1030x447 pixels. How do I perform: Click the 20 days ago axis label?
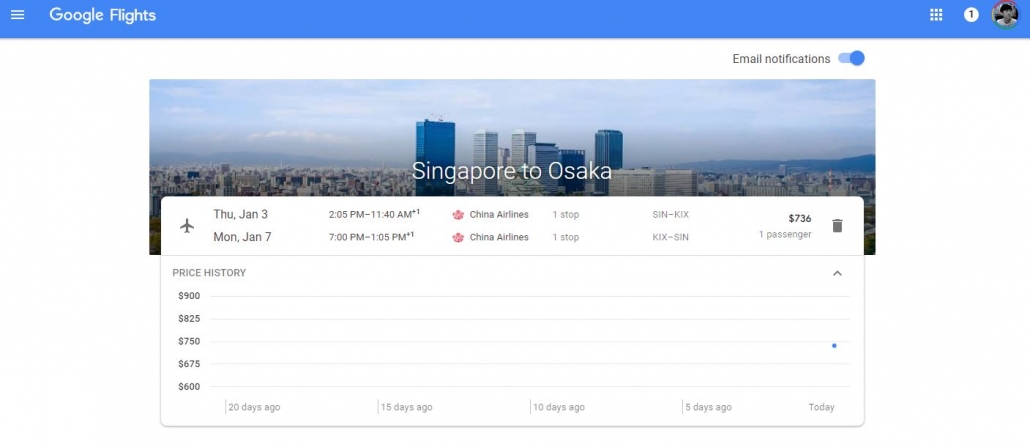tap(254, 408)
